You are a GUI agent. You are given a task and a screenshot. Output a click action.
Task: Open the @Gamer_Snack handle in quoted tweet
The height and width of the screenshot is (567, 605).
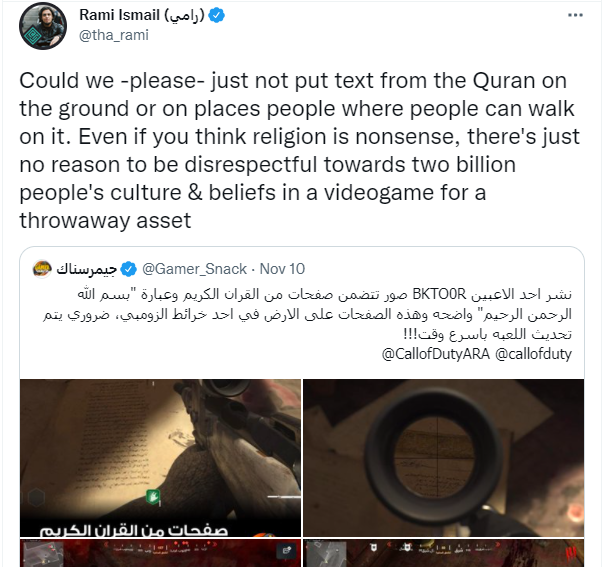pos(194,269)
